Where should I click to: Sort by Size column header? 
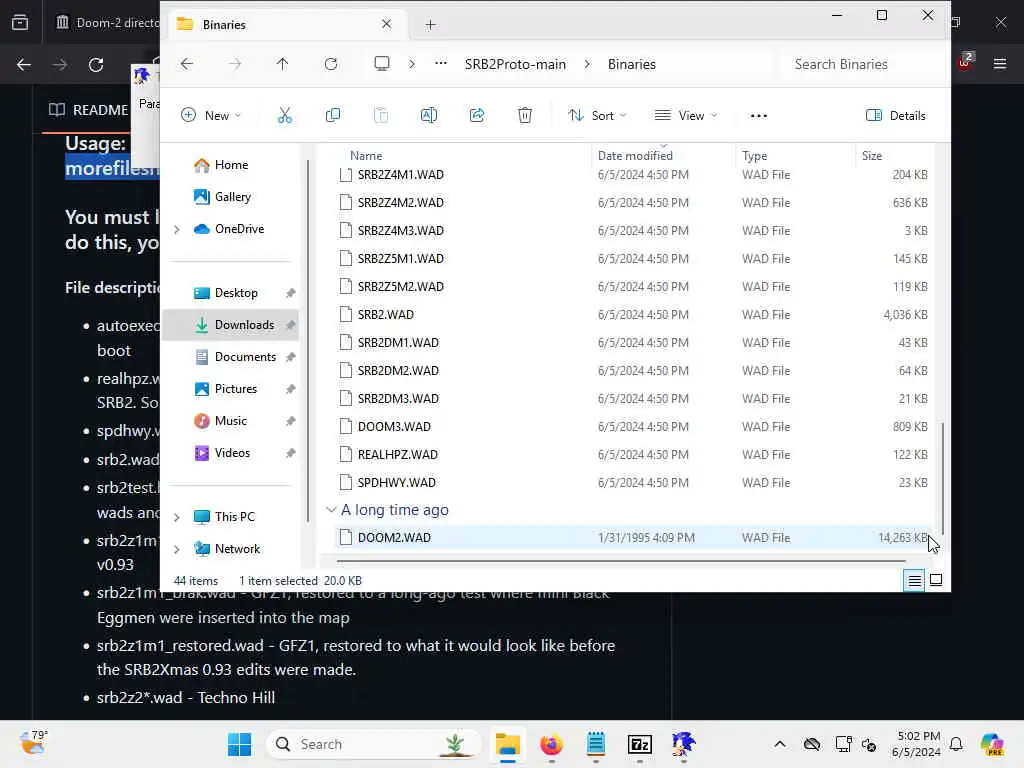[872, 155]
